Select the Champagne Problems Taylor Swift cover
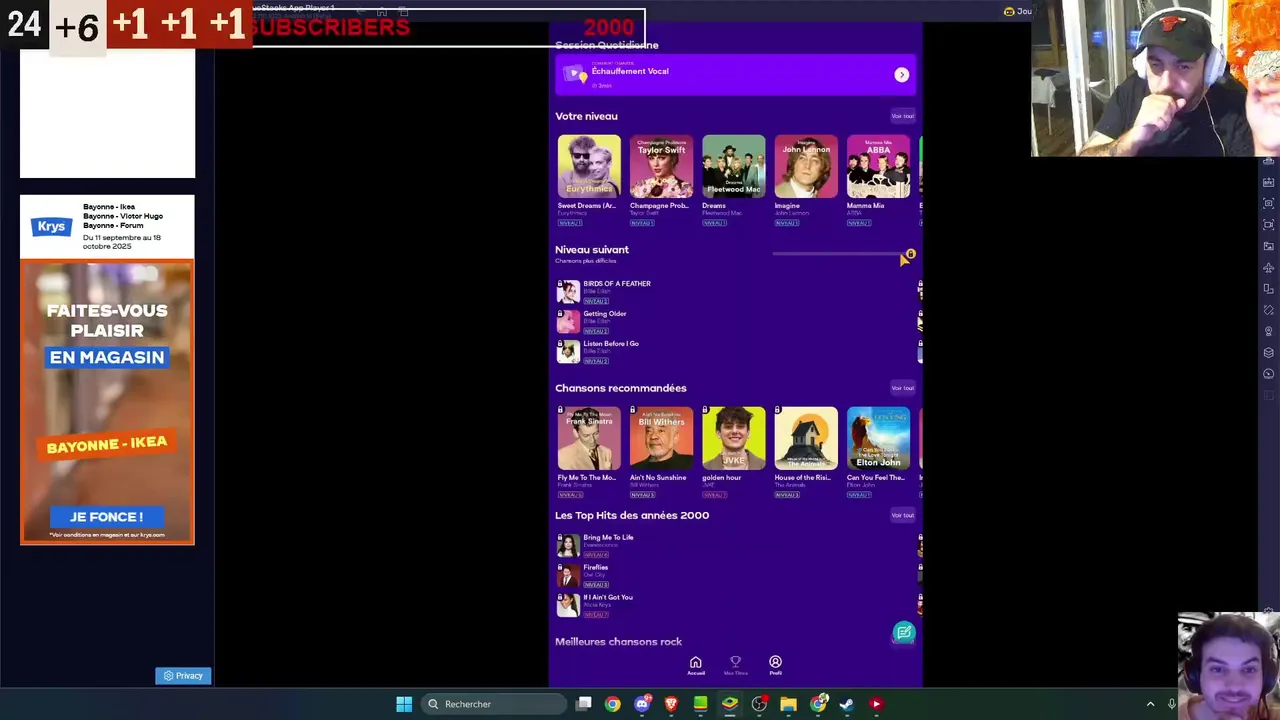Viewport: 1280px width, 720px height. tap(661, 166)
